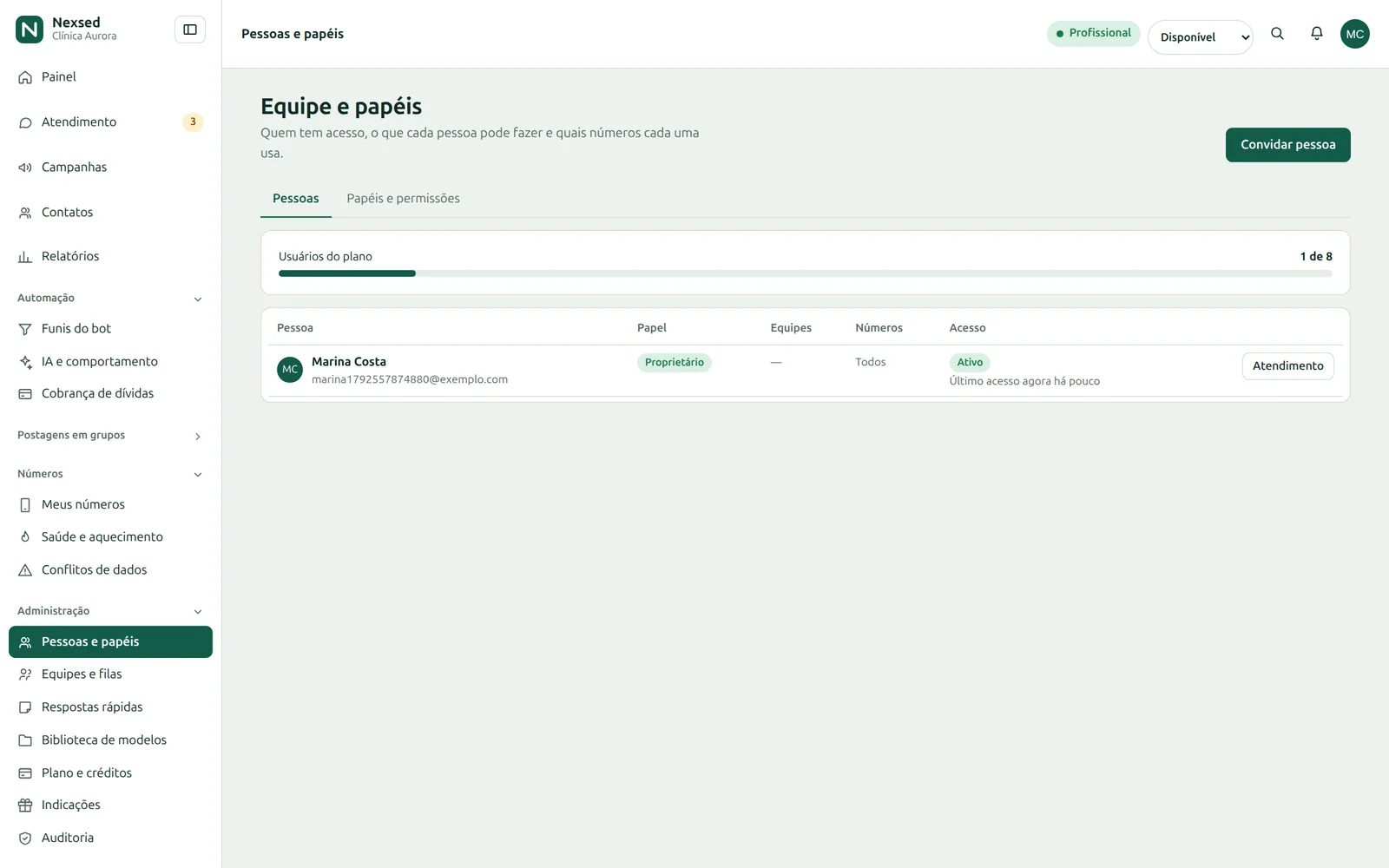Click the Nexsed logo icon
The height and width of the screenshot is (868, 1389).
(30, 30)
